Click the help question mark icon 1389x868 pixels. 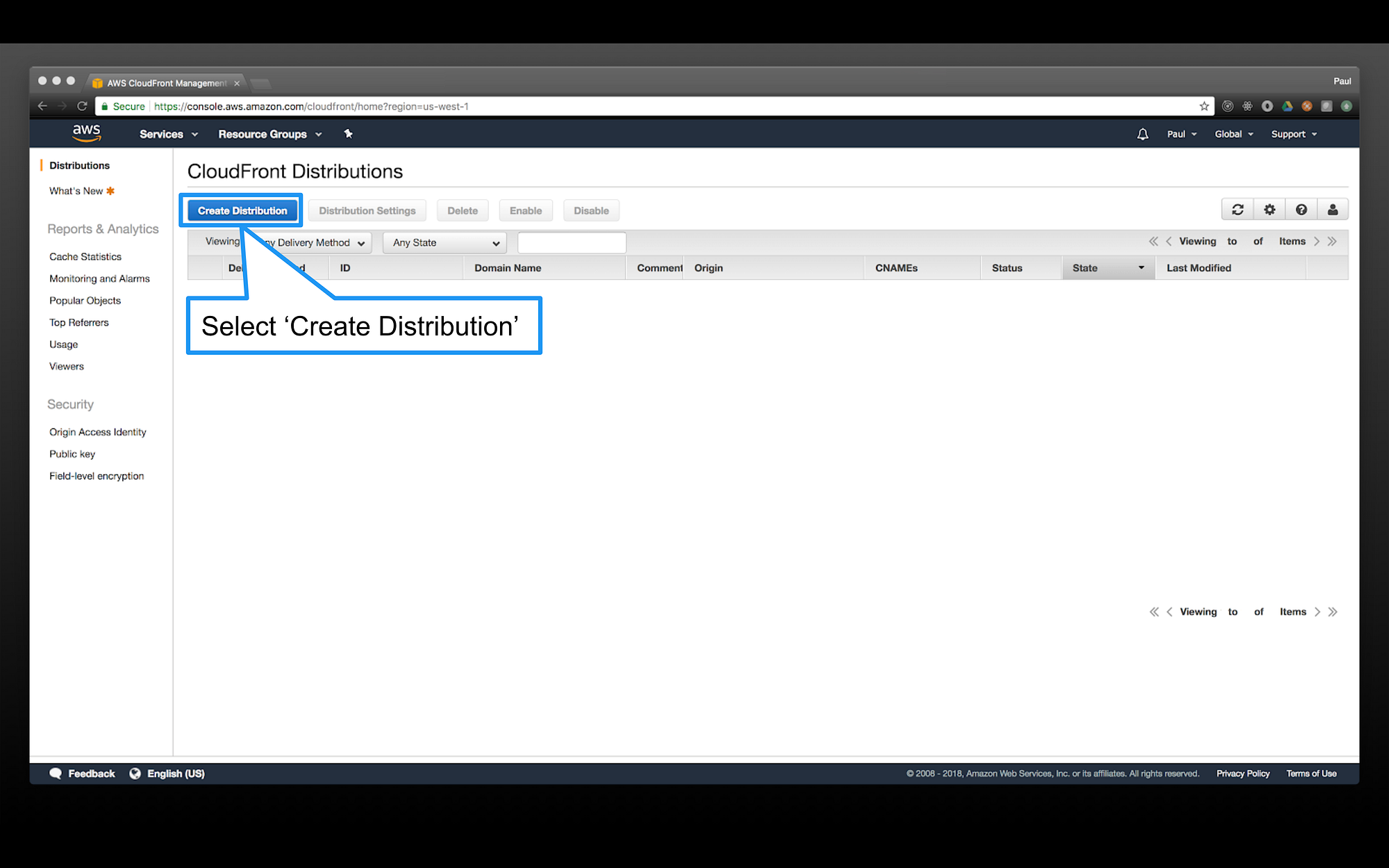pos(1301,210)
